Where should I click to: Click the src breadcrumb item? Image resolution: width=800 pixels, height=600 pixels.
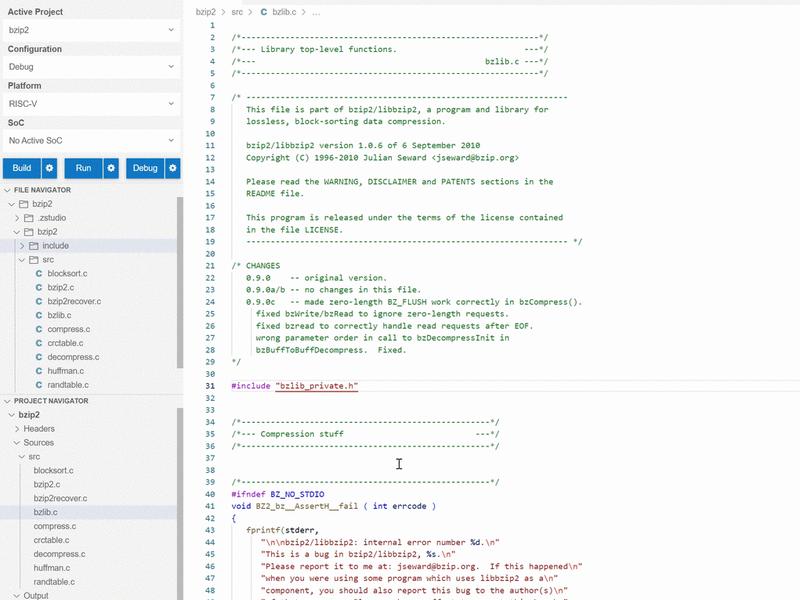click(x=237, y=12)
